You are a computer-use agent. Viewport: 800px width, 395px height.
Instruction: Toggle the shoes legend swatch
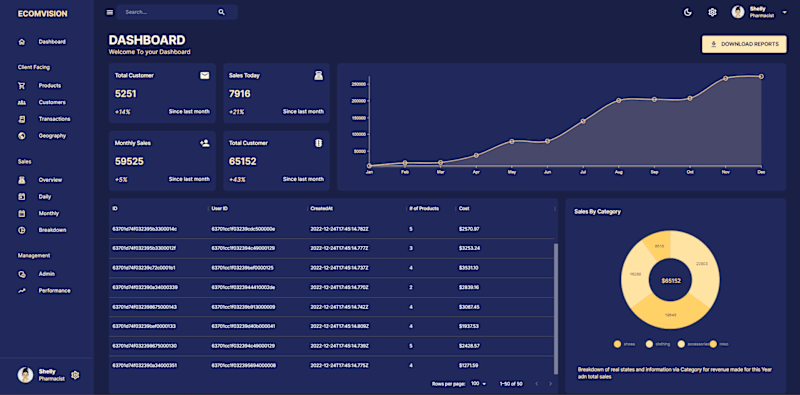(x=617, y=344)
